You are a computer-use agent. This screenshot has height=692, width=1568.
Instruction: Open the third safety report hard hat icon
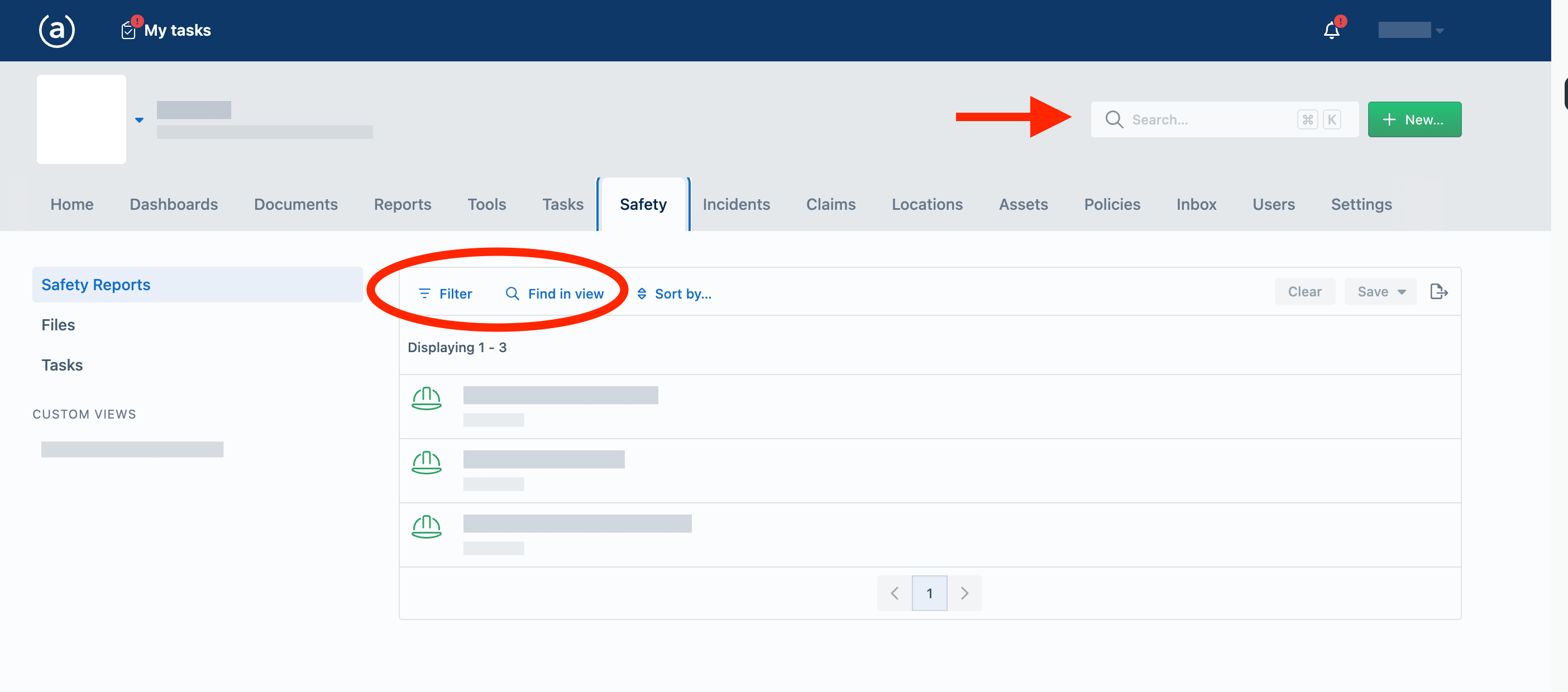426,527
